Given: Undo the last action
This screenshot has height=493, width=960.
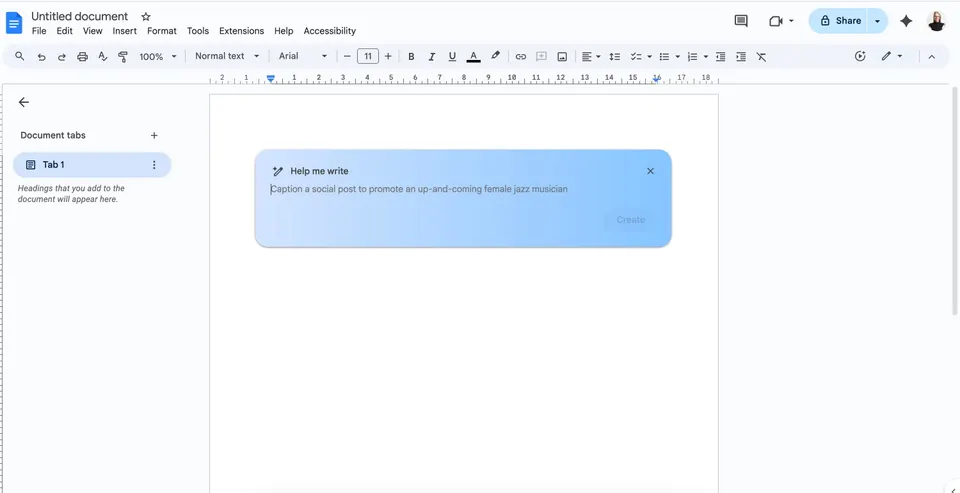Looking at the screenshot, I should (x=41, y=56).
